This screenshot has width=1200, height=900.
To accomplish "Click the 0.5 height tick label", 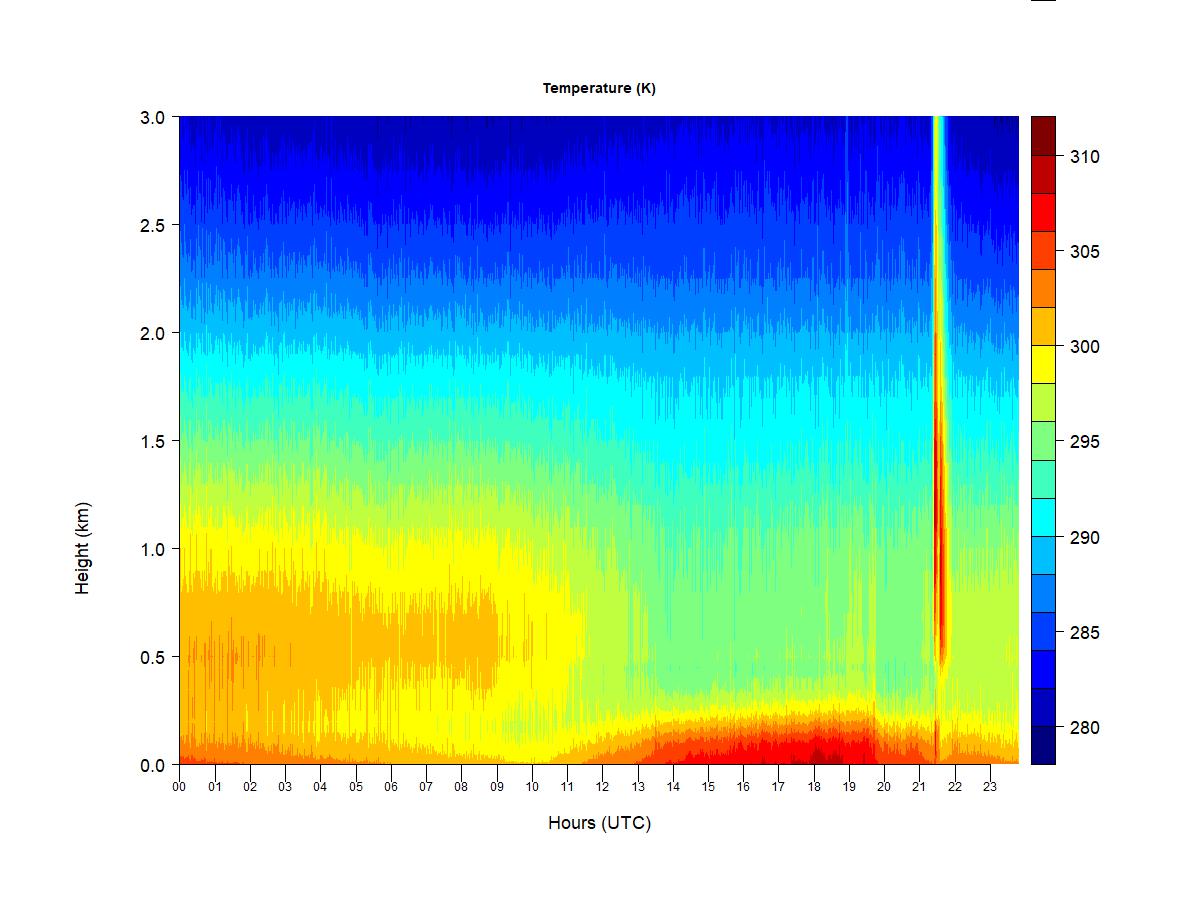I will 152,657.
